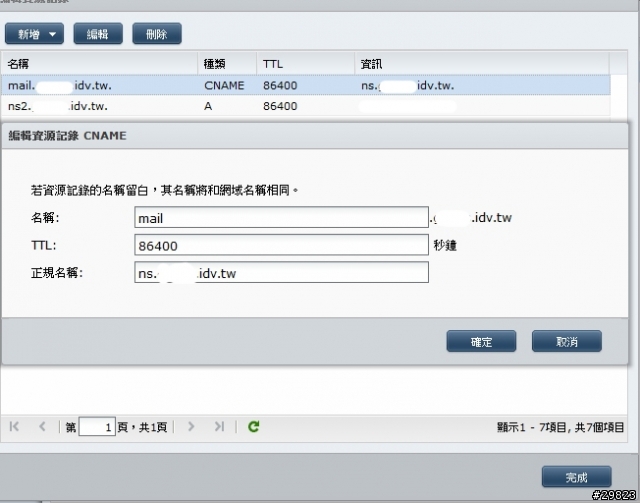Click the green refresh icon
The height and width of the screenshot is (503, 640).
click(x=253, y=427)
